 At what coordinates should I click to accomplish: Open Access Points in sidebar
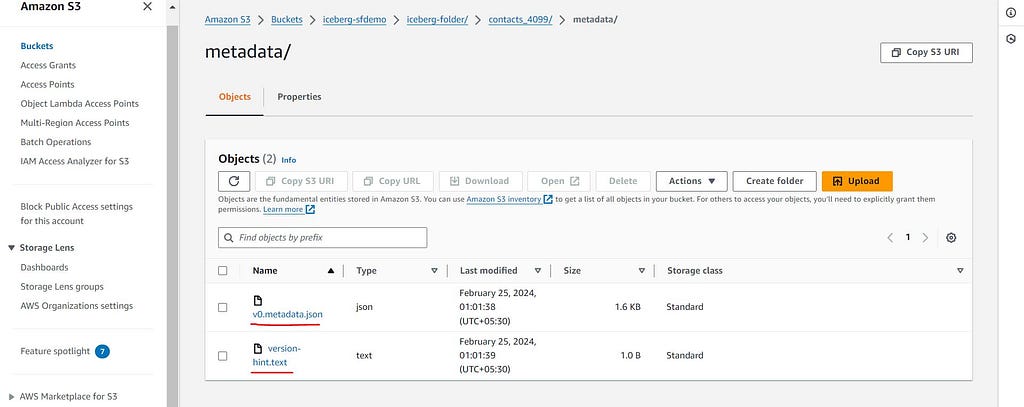point(47,84)
